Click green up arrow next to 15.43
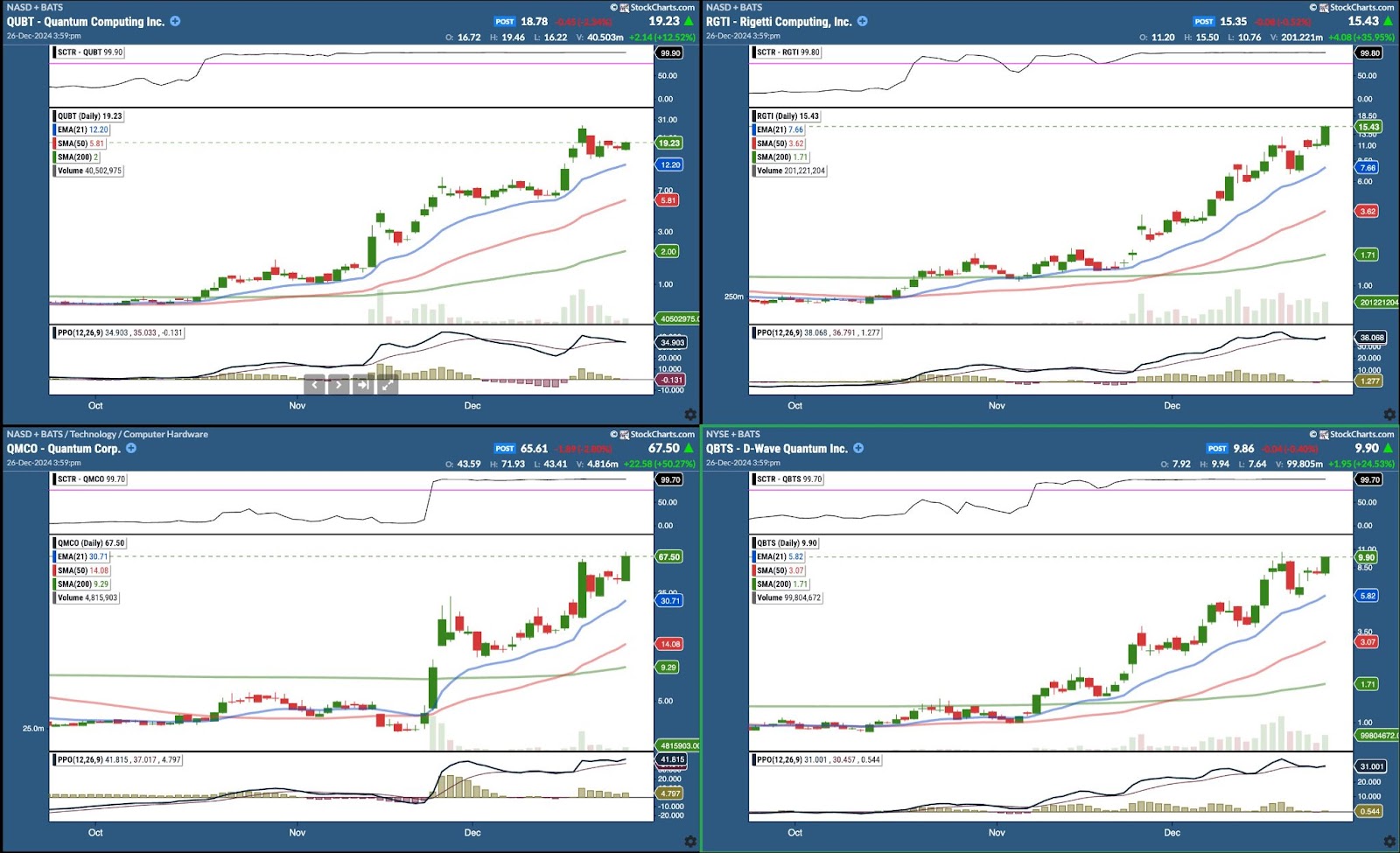Viewport: 1400px width, 853px height. 1389,21
